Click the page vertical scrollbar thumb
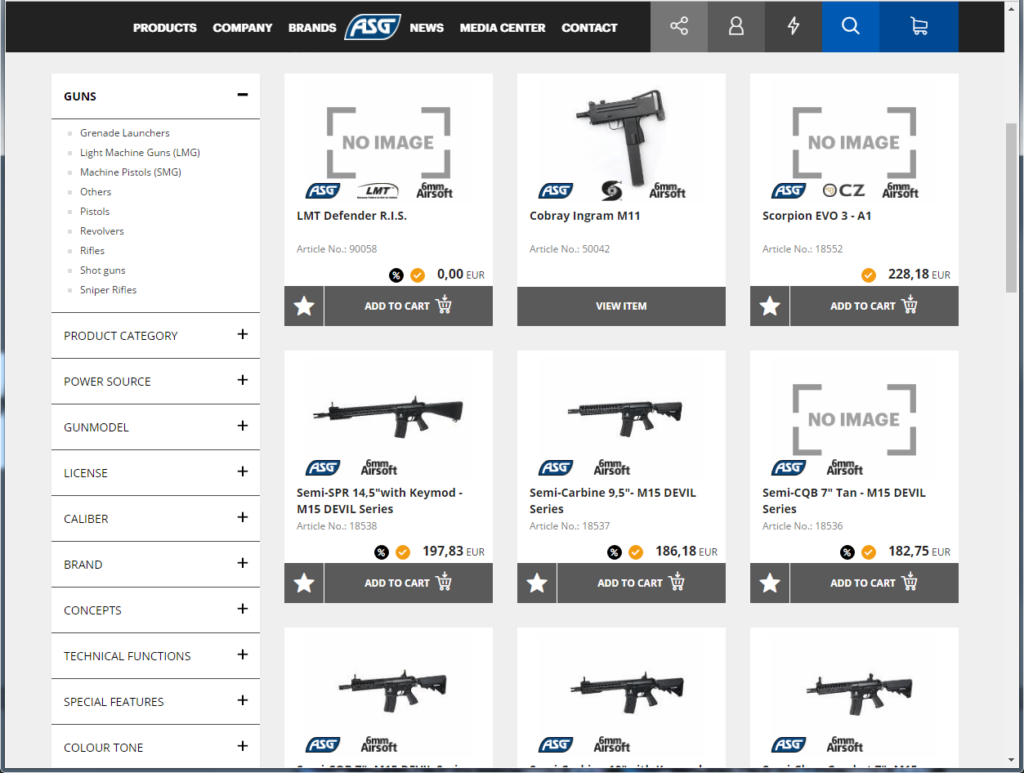The image size is (1024, 773). coord(1011,208)
